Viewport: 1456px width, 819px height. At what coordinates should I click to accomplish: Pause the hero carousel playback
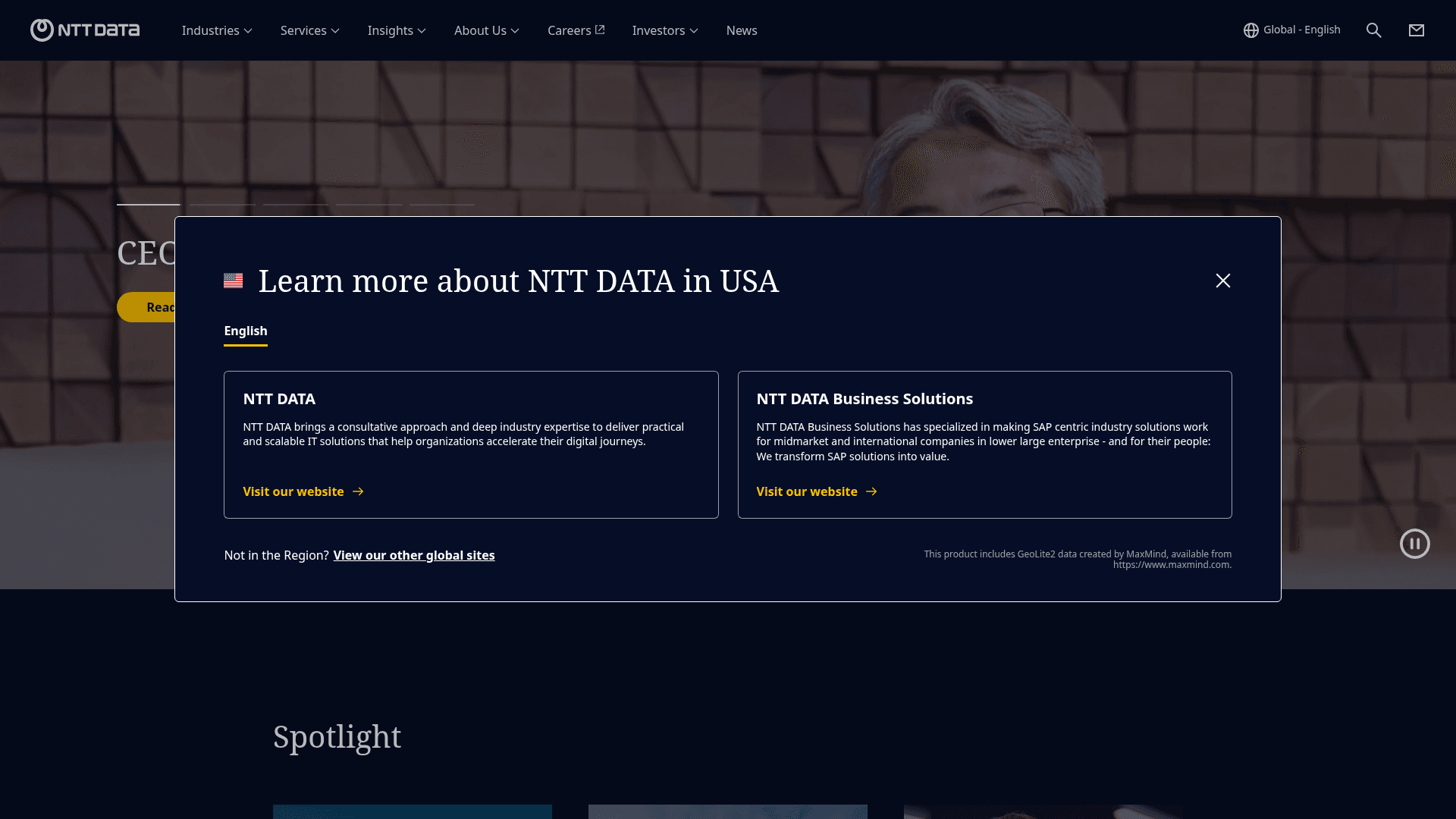[x=1415, y=544]
